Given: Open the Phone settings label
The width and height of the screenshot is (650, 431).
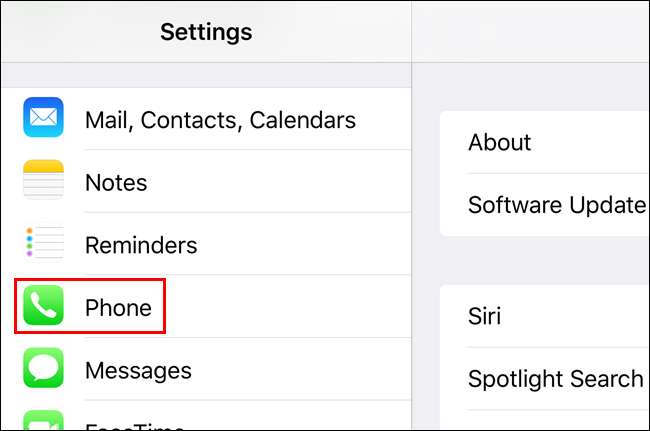Looking at the screenshot, I should [118, 307].
